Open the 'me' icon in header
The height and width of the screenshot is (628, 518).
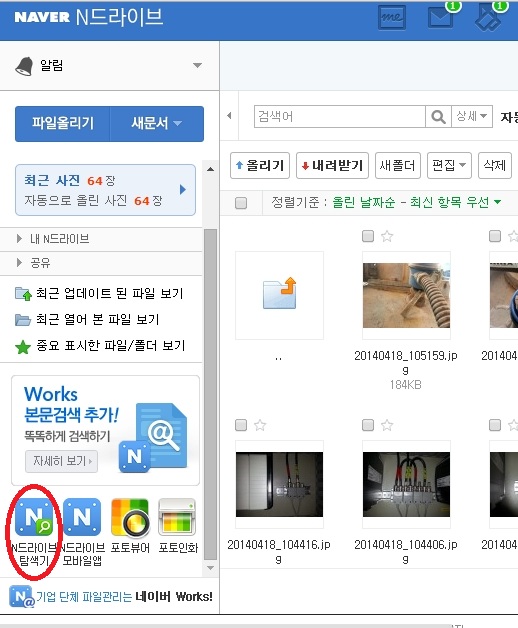coord(392,18)
